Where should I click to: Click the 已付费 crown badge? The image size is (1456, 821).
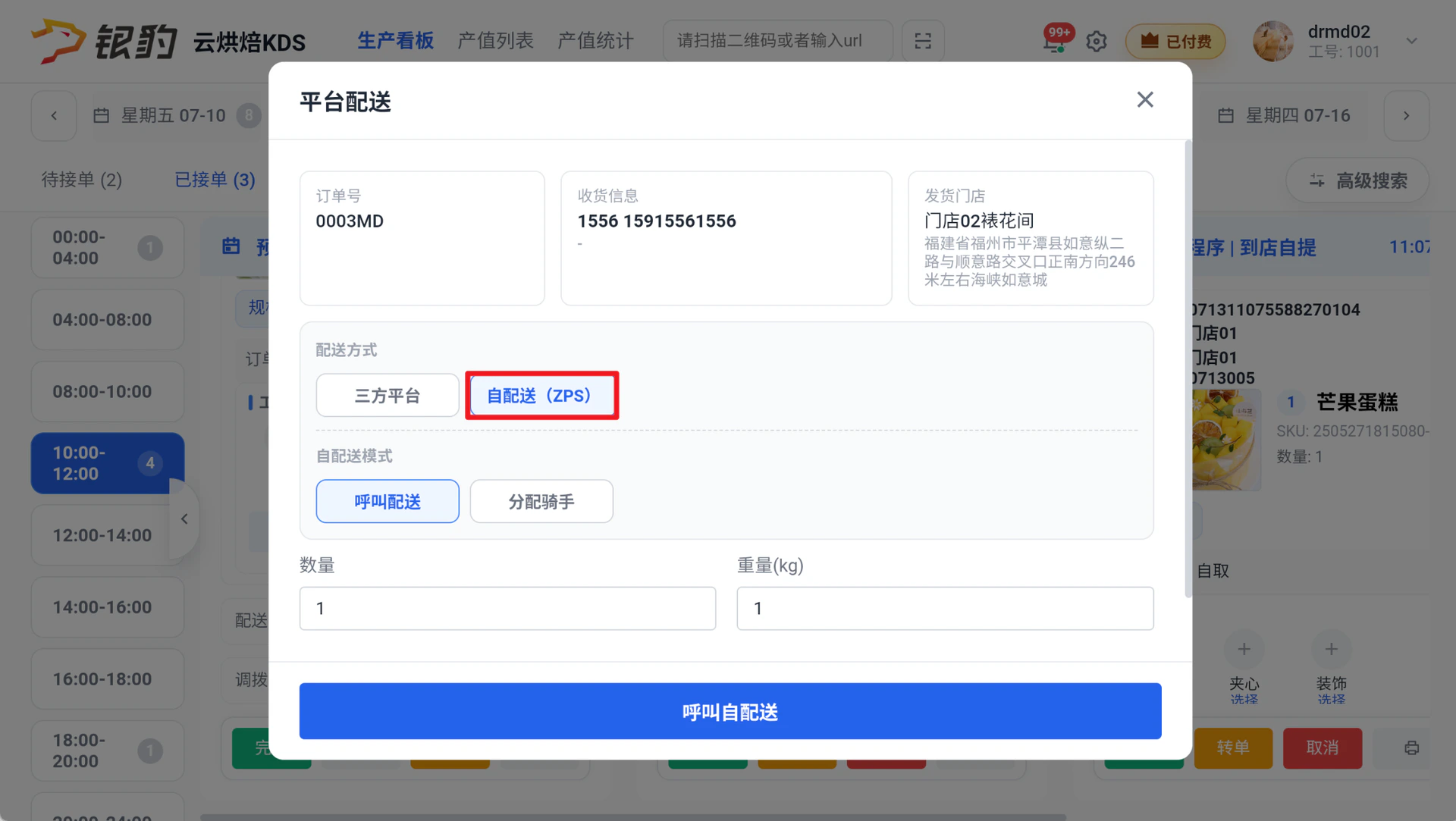(1175, 41)
